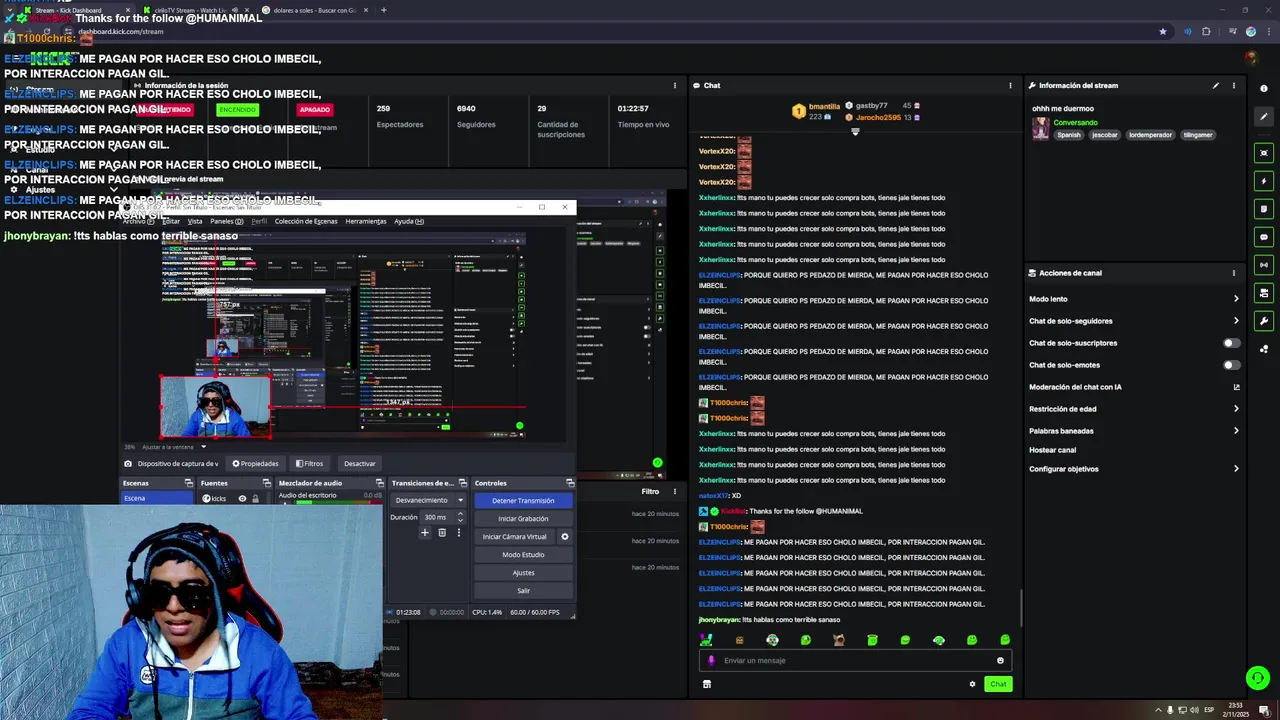The height and width of the screenshot is (720, 1280).
Task: Open Perfil menu in OBS
Action: click(x=259, y=221)
